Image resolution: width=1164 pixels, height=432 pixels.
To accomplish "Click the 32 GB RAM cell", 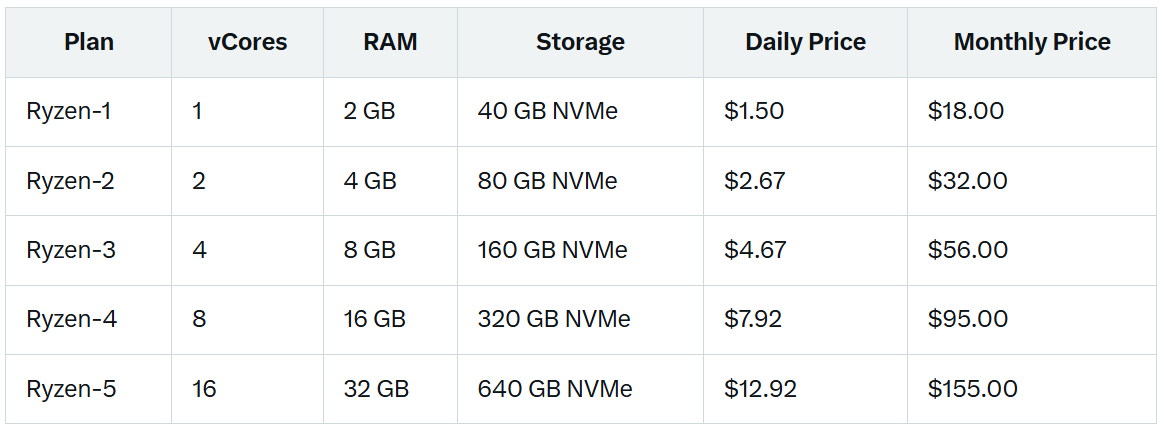I will pyautogui.click(x=390, y=390).
